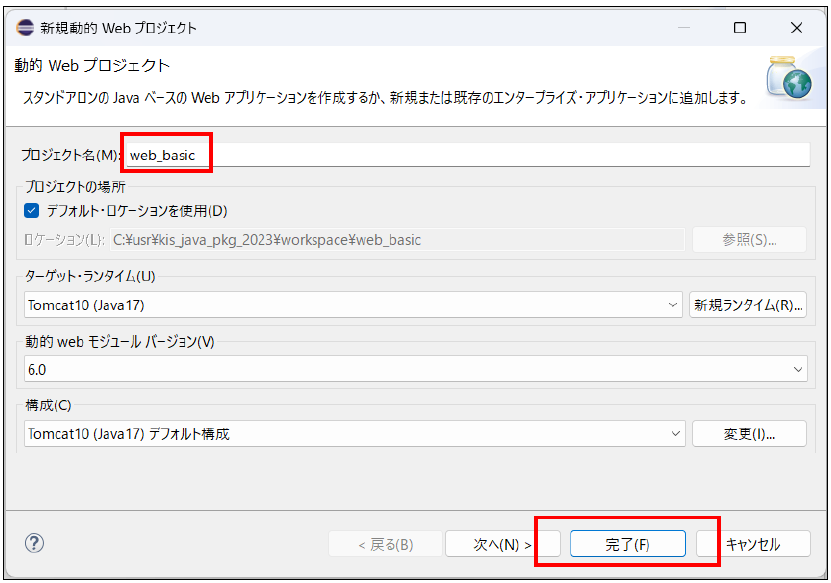Cancel the wizard with キャンセル
Viewport: 831px width, 583px height.
point(752,544)
